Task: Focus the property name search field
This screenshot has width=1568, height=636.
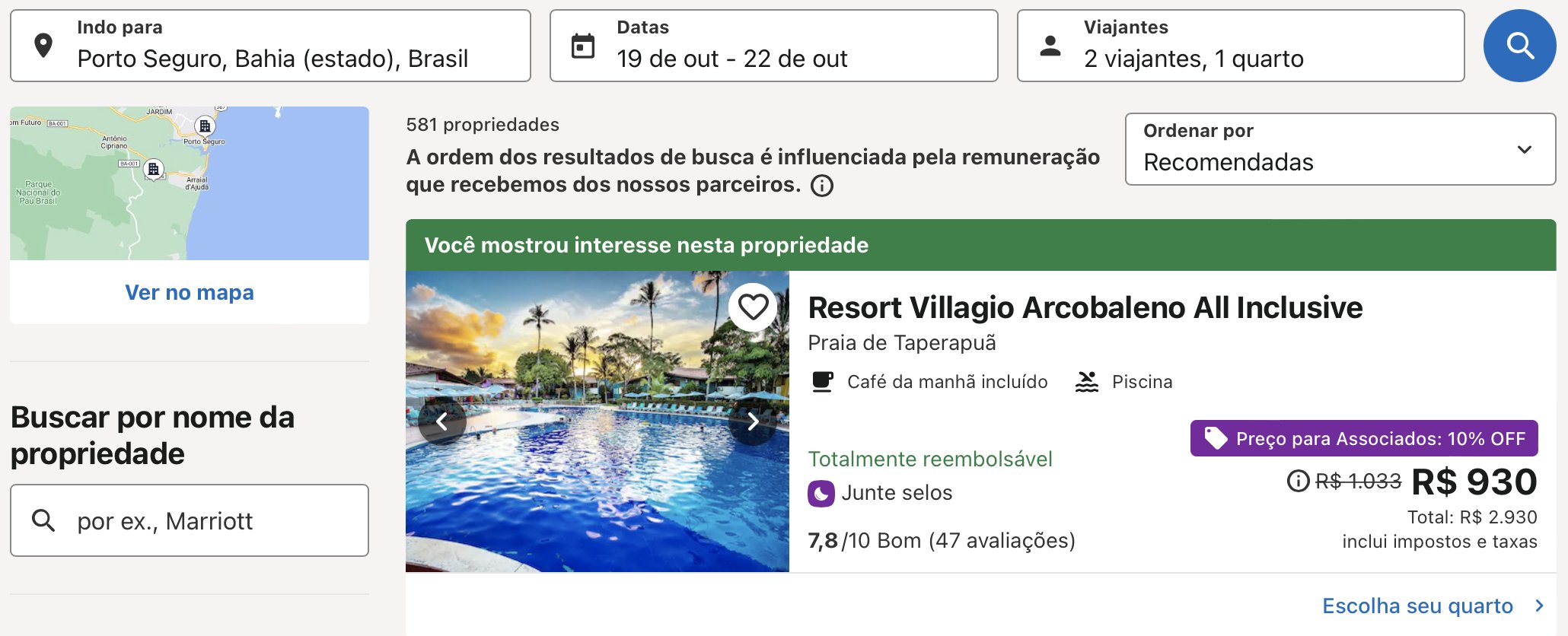Action: tap(190, 520)
